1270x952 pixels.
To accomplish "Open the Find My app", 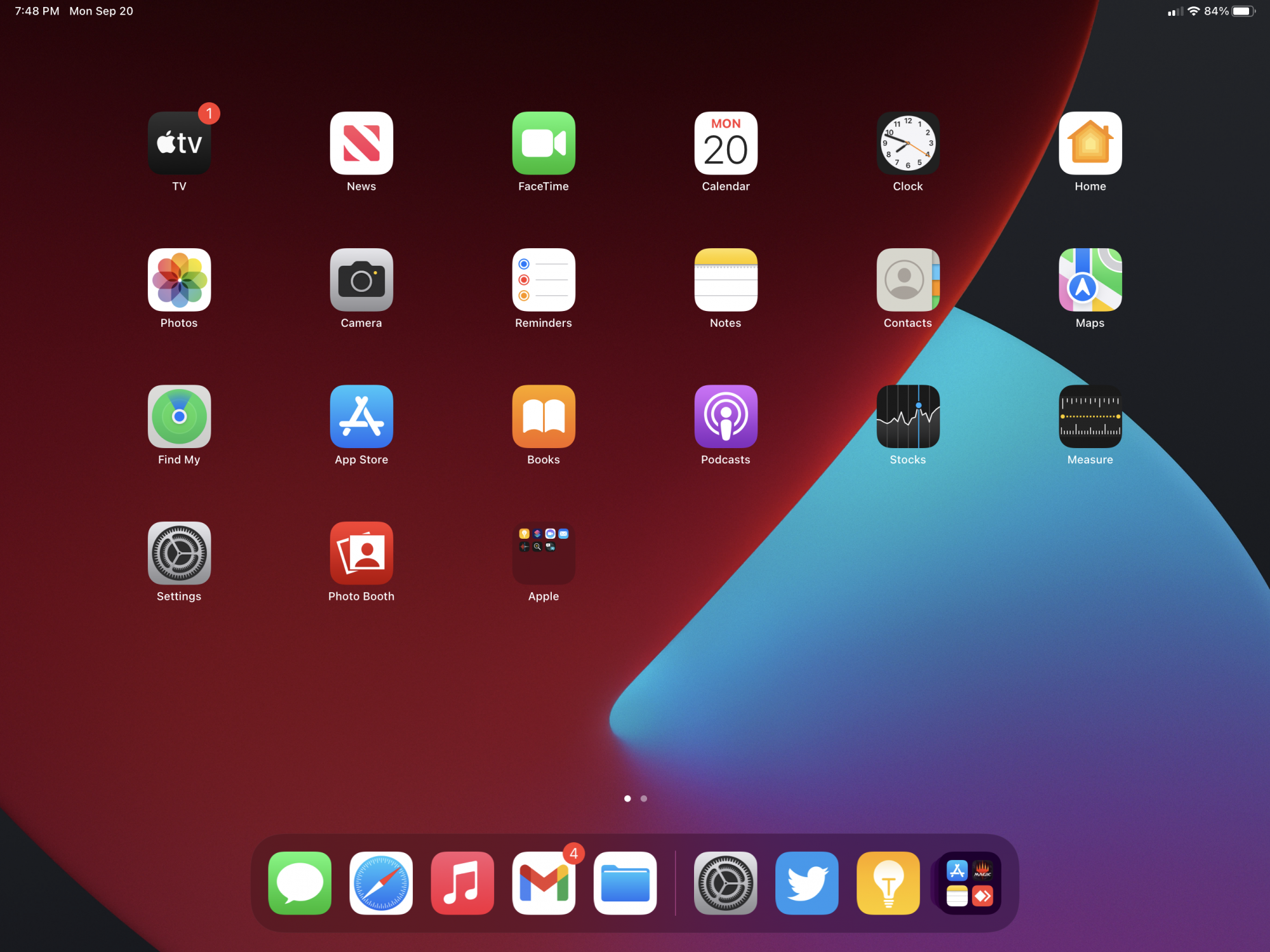I will tap(179, 416).
